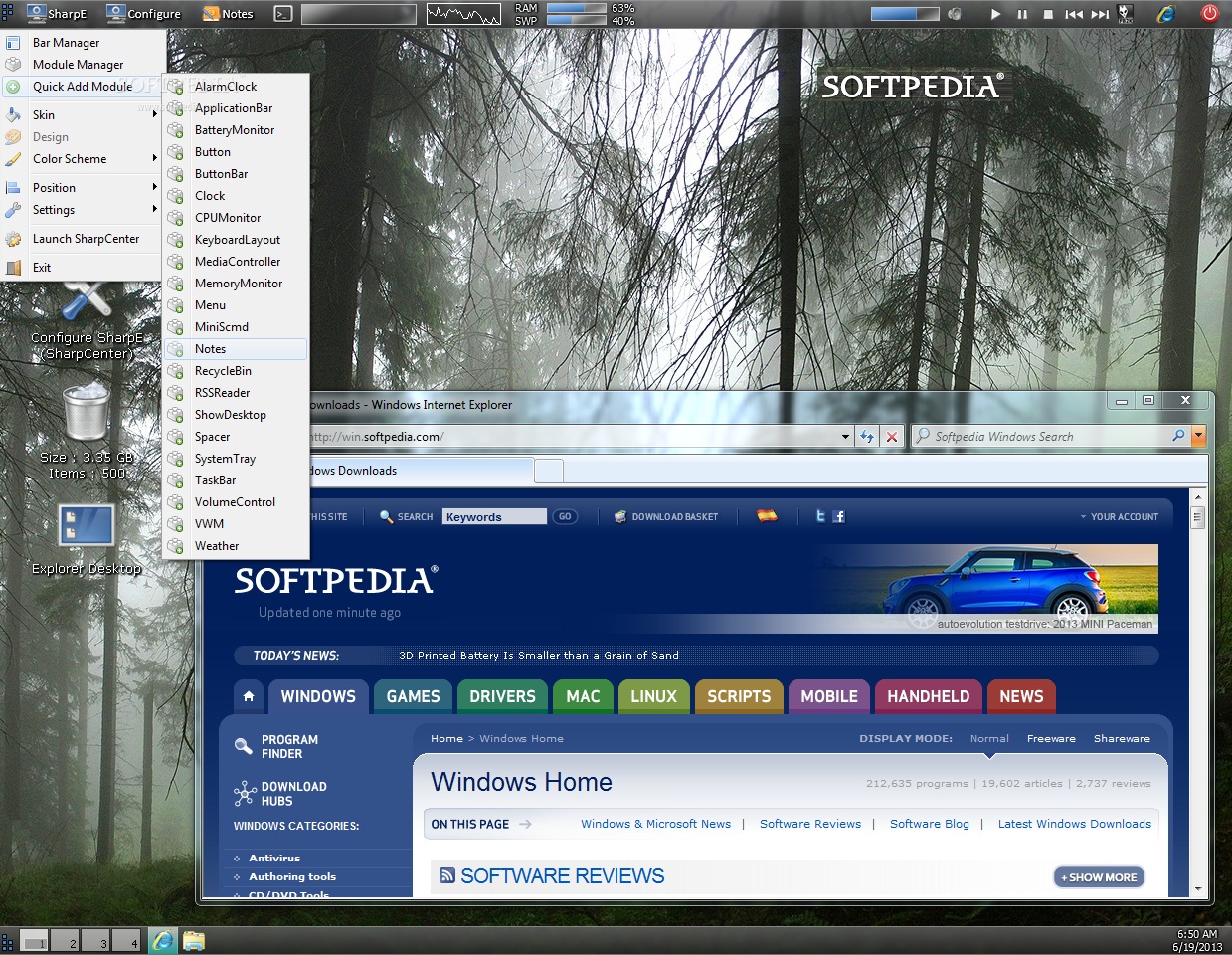Switch to virtual desktop 3
The height and width of the screenshot is (955, 1232).
pyautogui.click(x=96, y=940)
